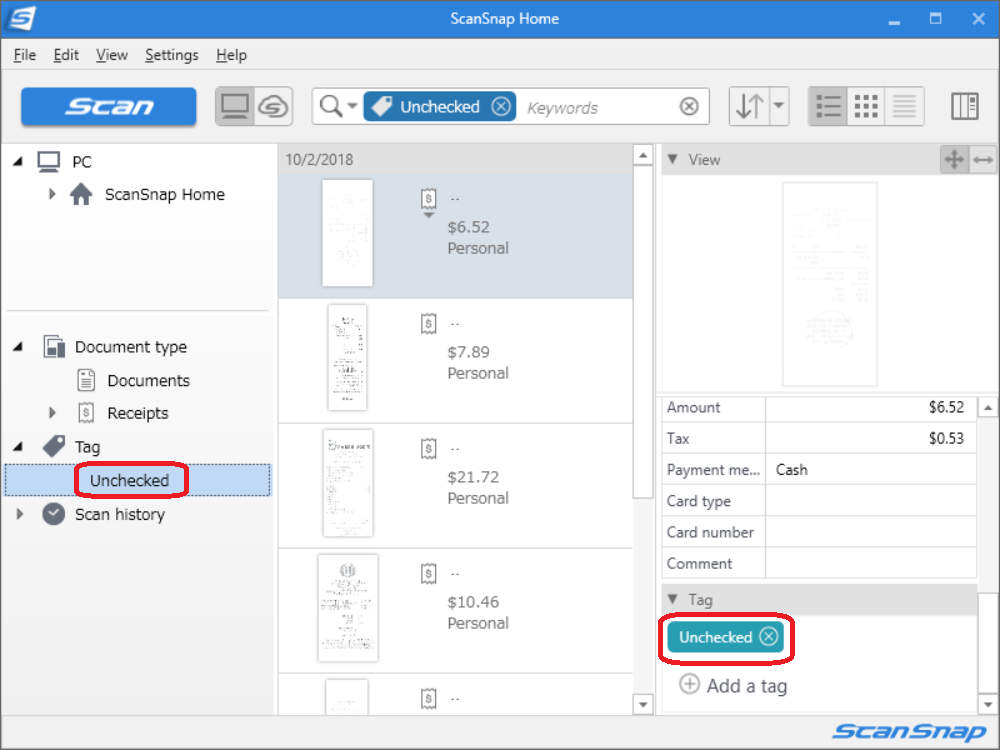The width and height of the screenshot is (1000, 750).
Task: Collapse the Document type group
Action: click(18, 346)
